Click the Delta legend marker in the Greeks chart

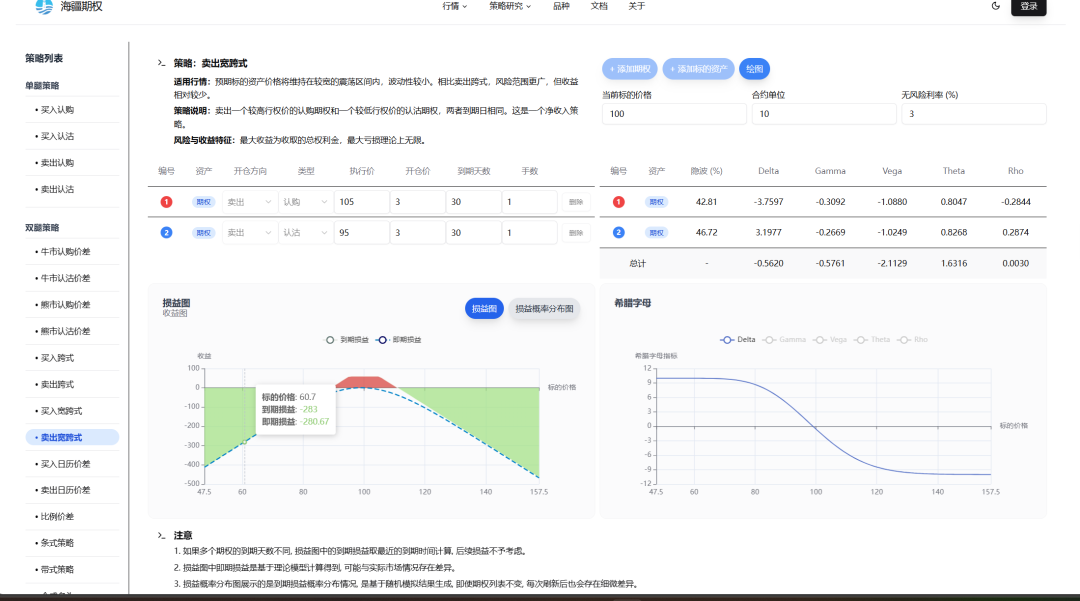[727, 340]
